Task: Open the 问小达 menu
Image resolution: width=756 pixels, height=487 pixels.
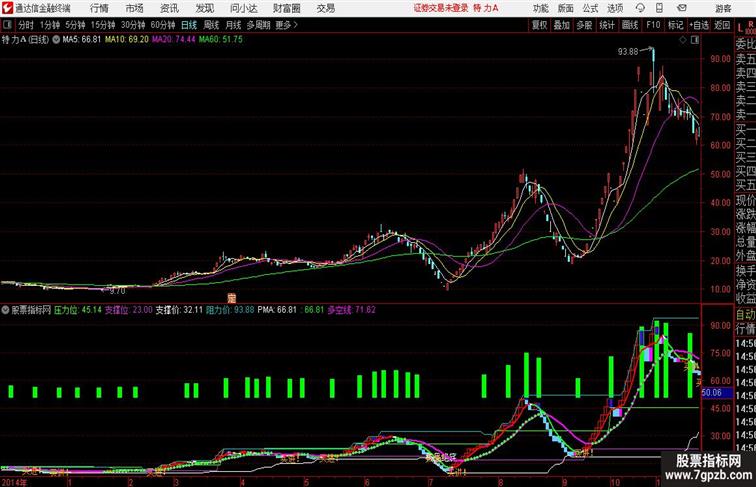Action: [243, 8]
